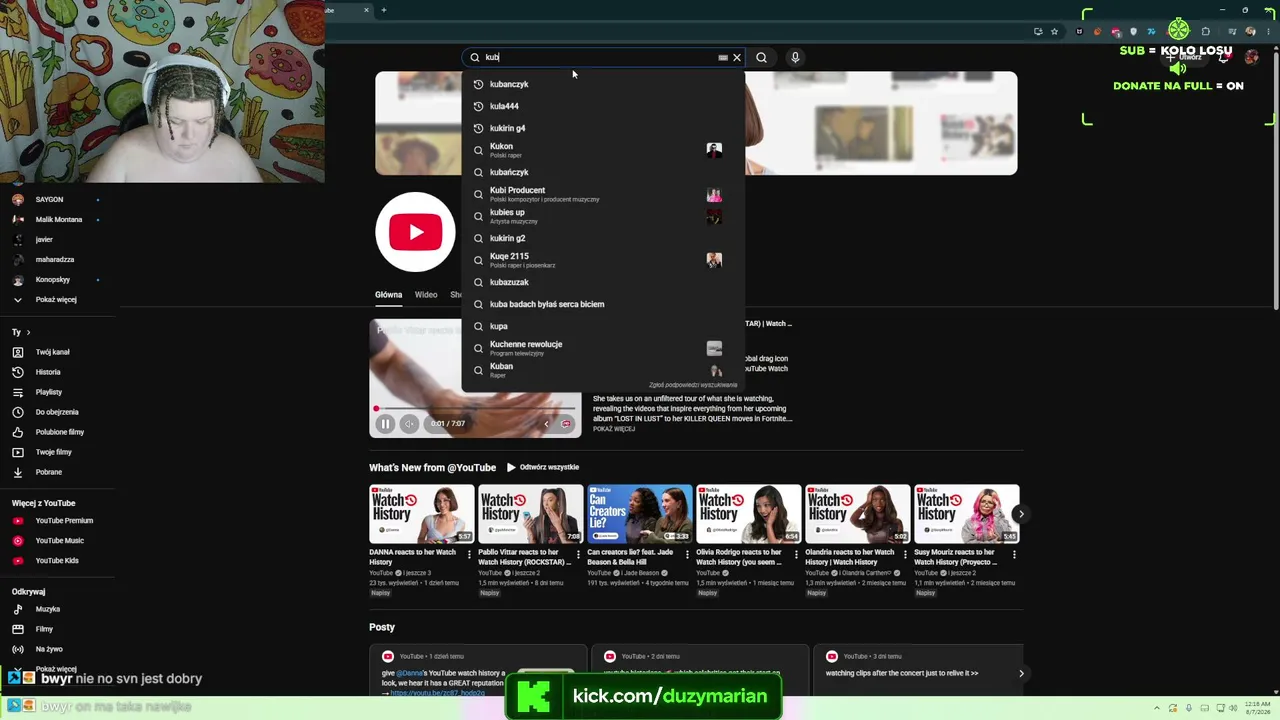Open 'DANNA reacts to her Watch History' thumbnail
Image resolution: width=1280 pixels, height=720 pixels.
(x=422, y=514)
